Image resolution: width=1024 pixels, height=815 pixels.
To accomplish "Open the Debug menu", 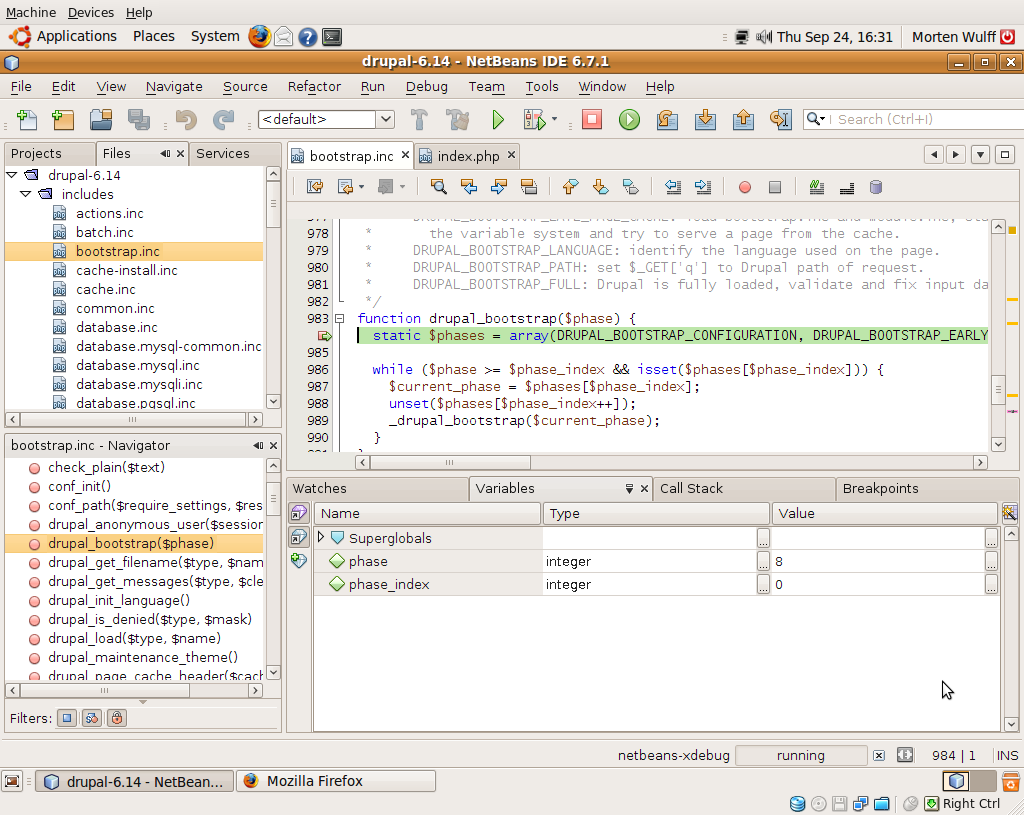I will [x=426, y=86].
